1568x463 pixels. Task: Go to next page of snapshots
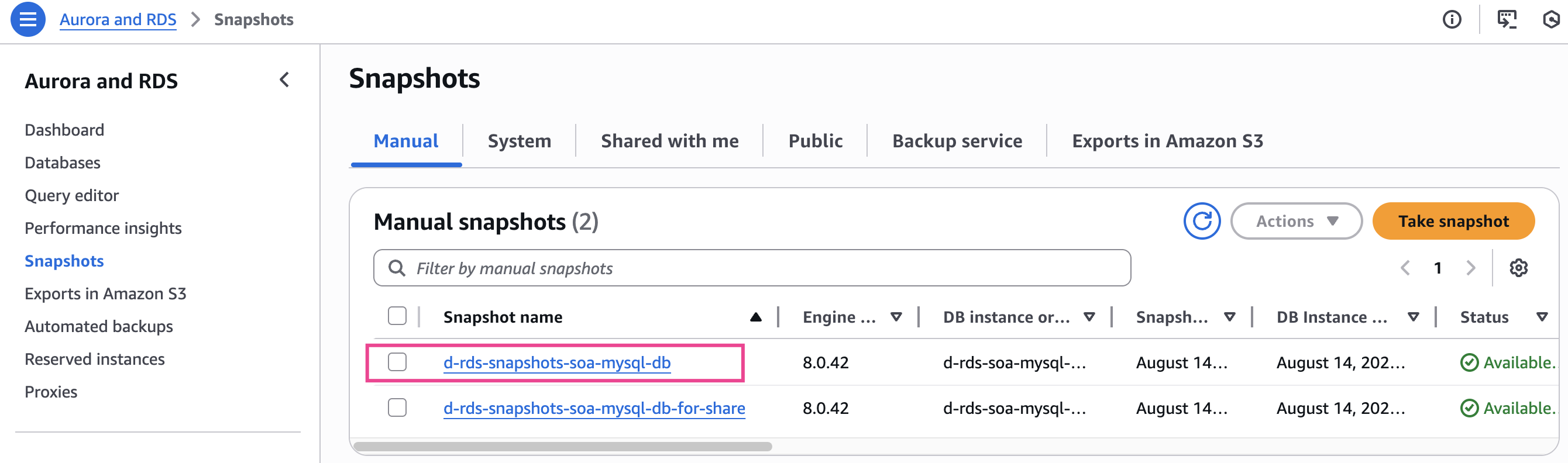pyautogui.click(x=1471, y=268)
